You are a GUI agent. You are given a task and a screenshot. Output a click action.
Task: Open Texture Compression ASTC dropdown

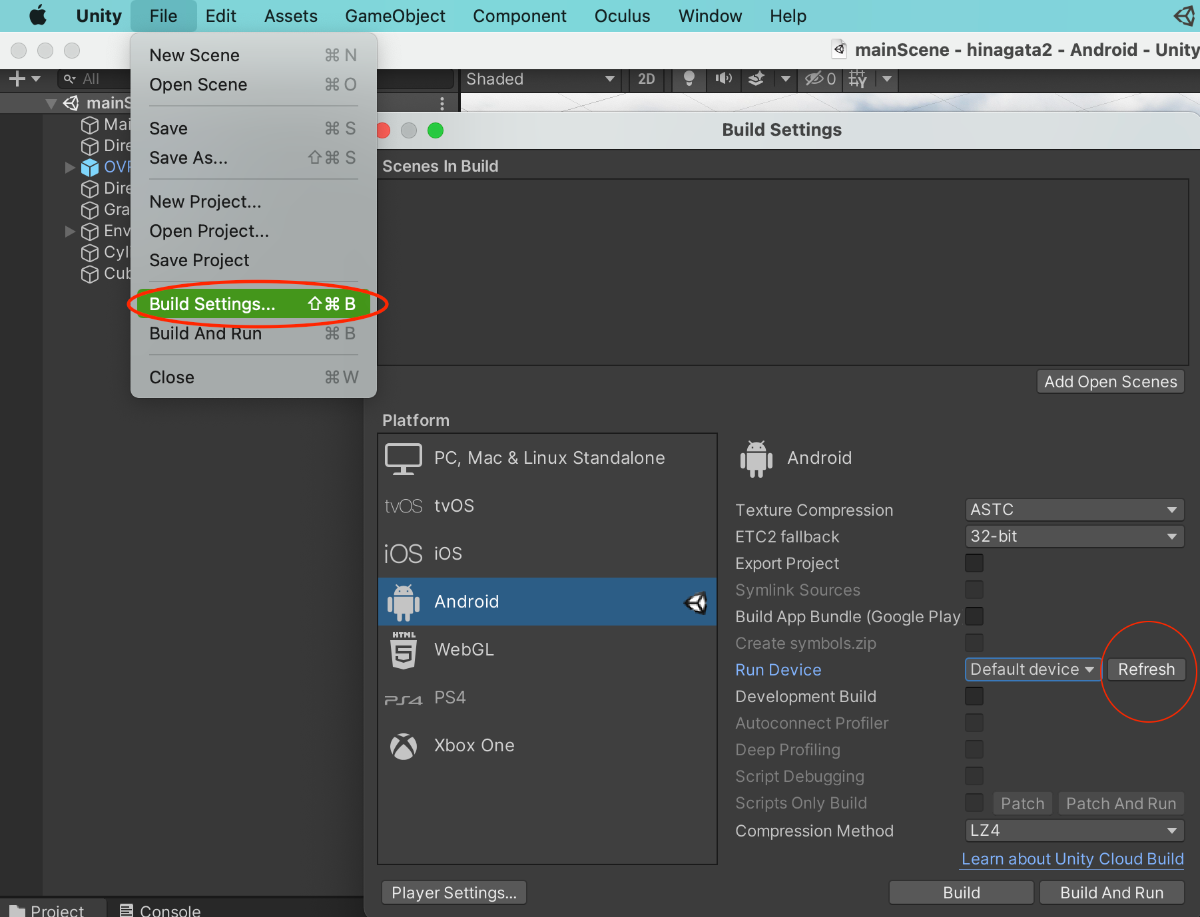[x=1075, y=510]
